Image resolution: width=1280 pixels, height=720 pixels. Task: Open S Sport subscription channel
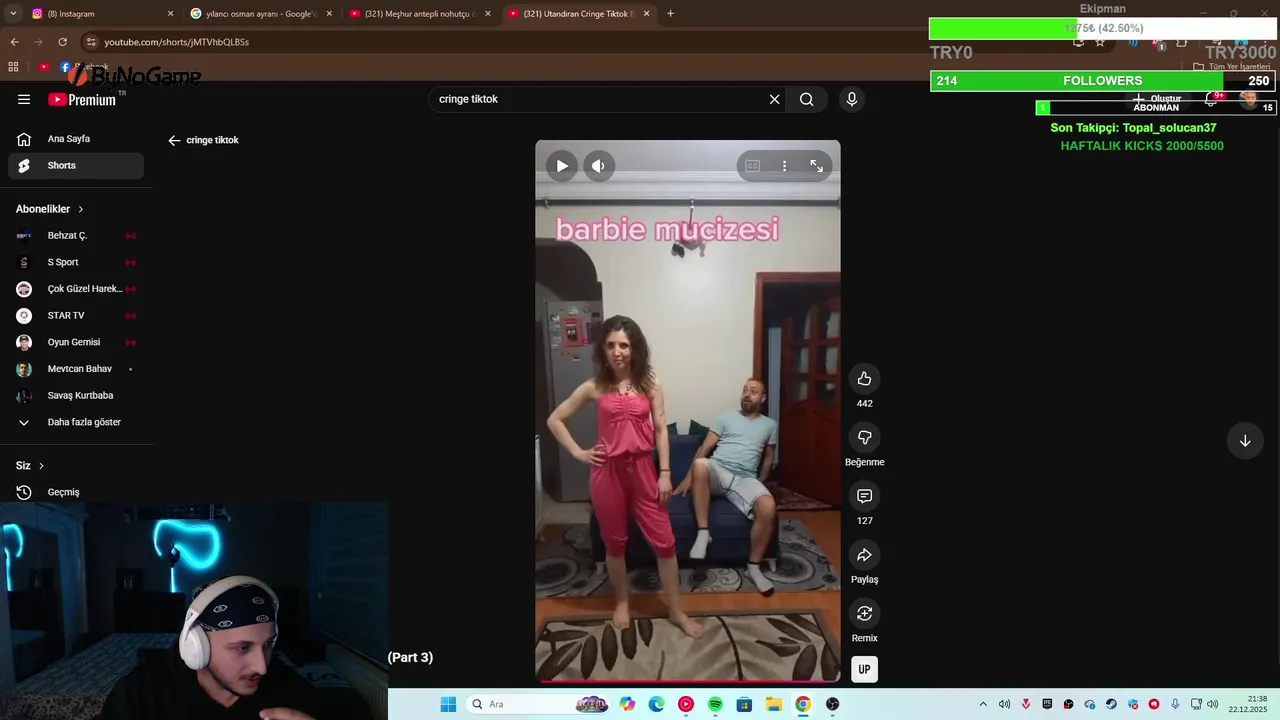pyautogui.click(x=76, y=262)
